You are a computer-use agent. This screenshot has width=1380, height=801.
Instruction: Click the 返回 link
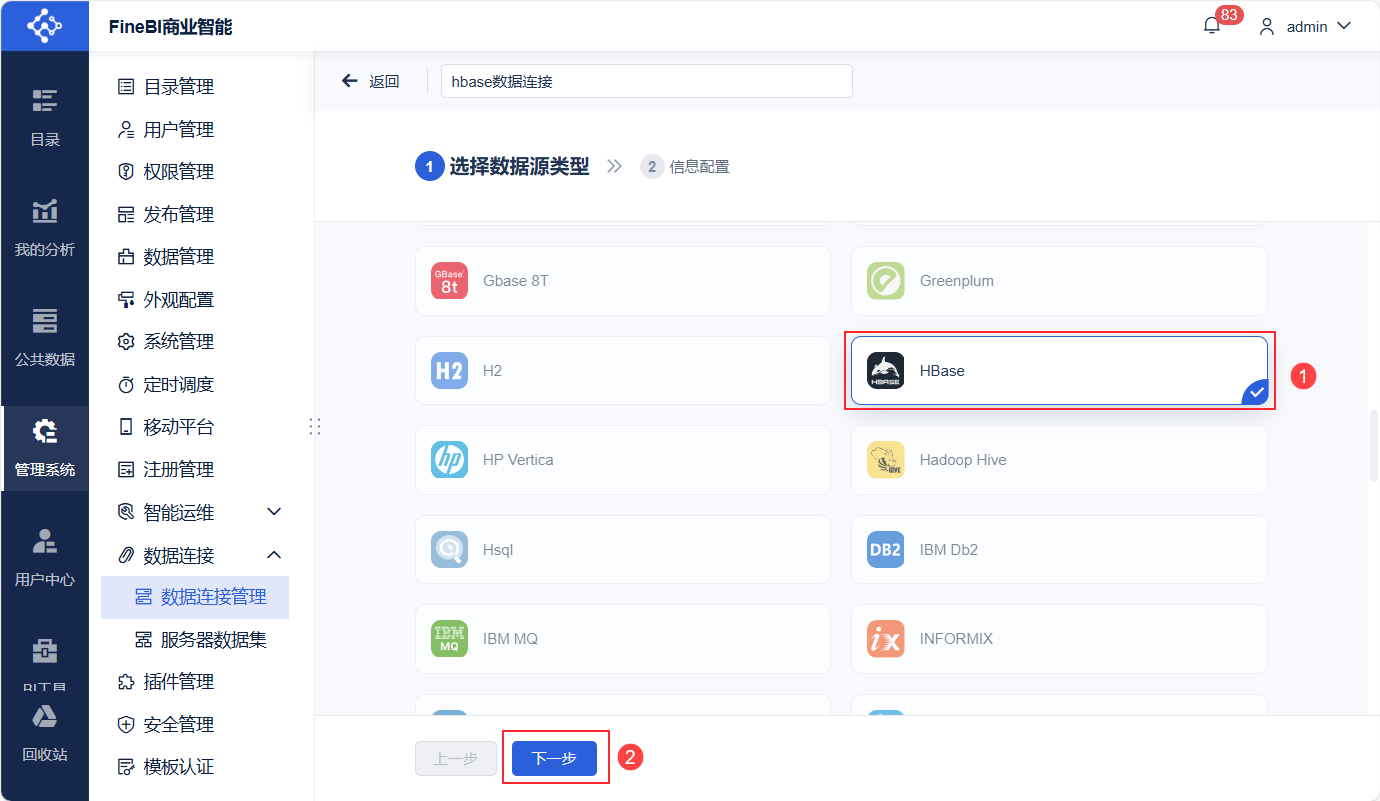click(384, 82)
